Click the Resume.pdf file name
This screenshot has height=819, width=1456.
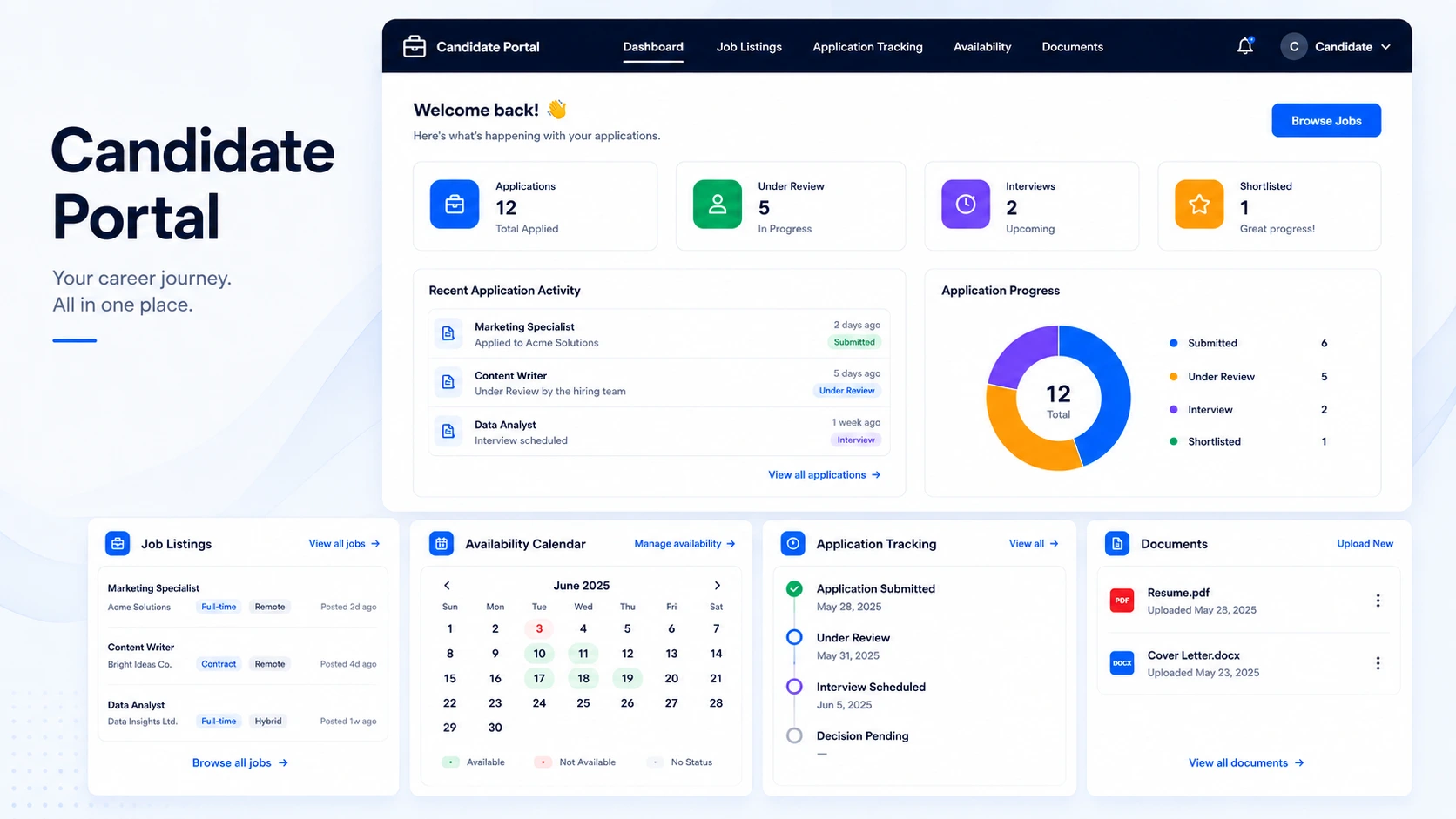tap(1178, 593)
